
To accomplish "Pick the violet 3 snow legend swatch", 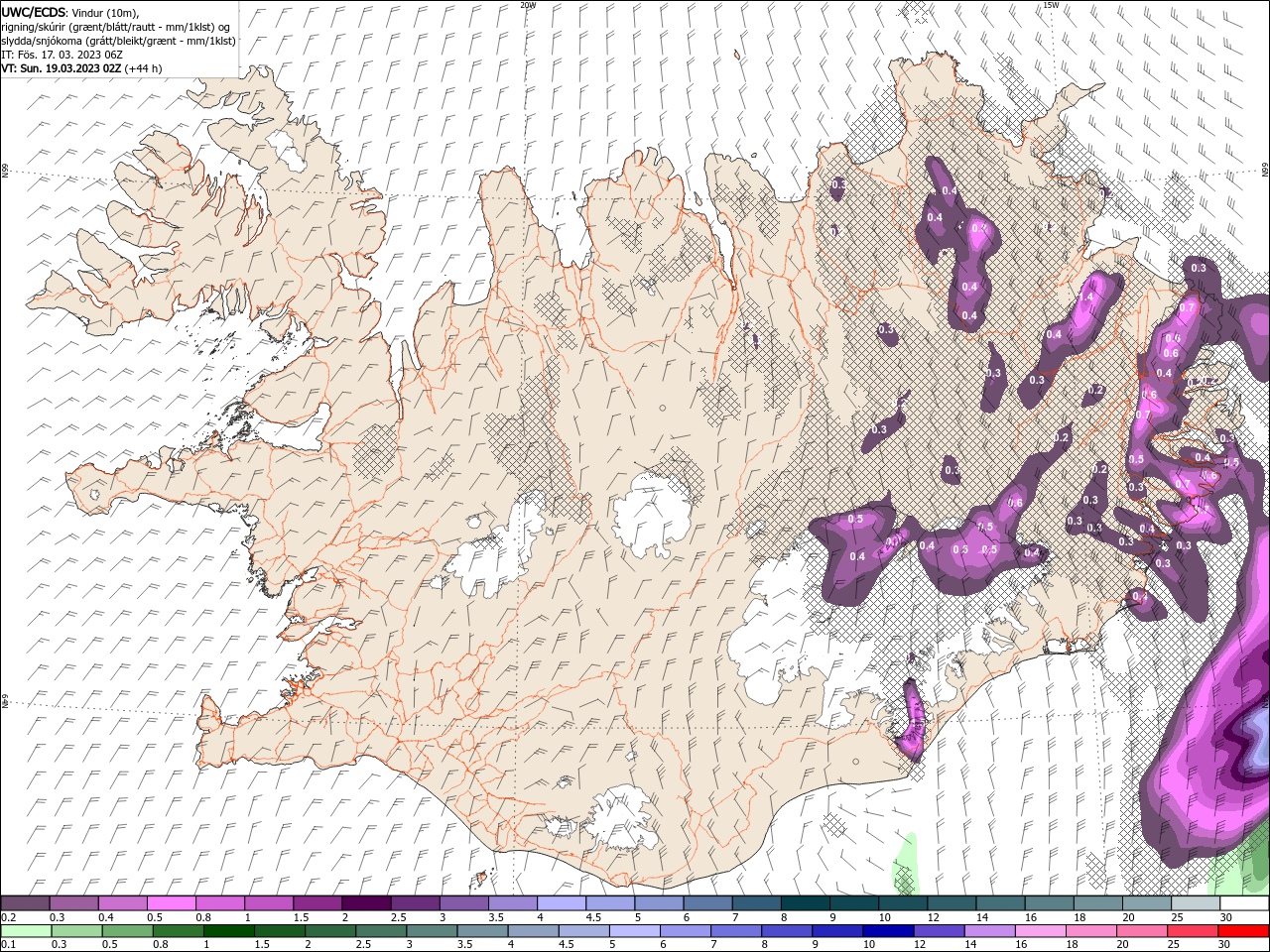I will 463,903.
